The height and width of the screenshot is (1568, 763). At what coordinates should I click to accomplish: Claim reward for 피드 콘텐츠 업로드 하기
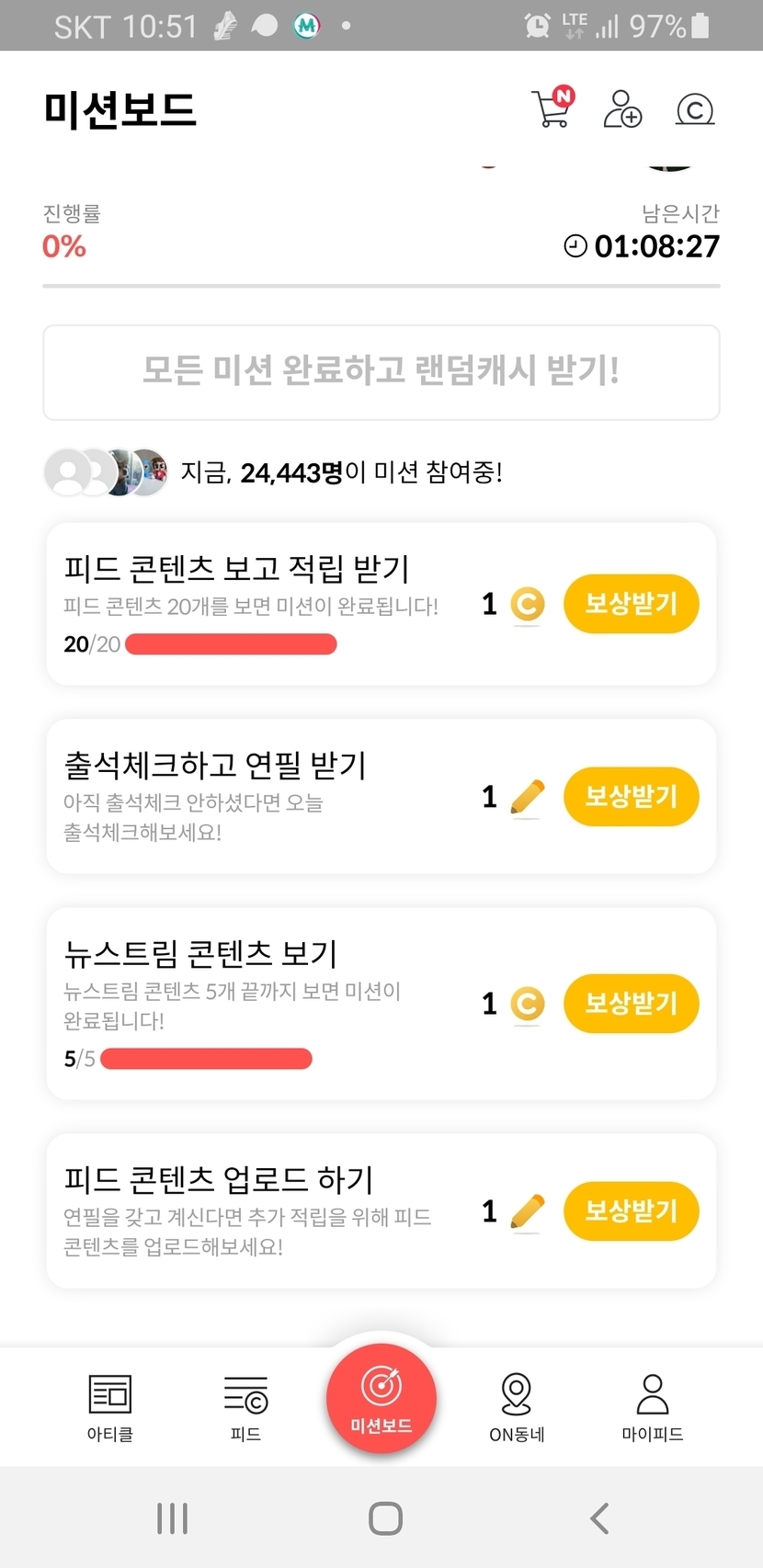pyautogui.click(x=631, y=1210)
